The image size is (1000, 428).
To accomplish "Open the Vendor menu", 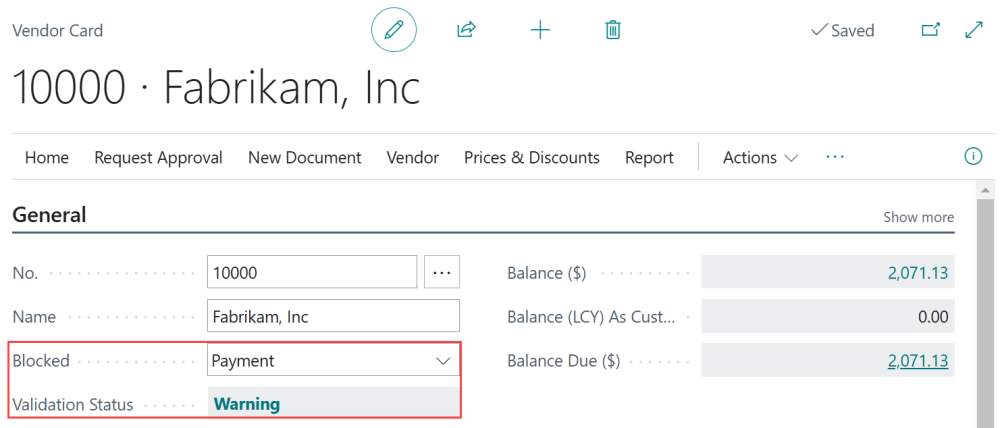I will pos(413,158).
